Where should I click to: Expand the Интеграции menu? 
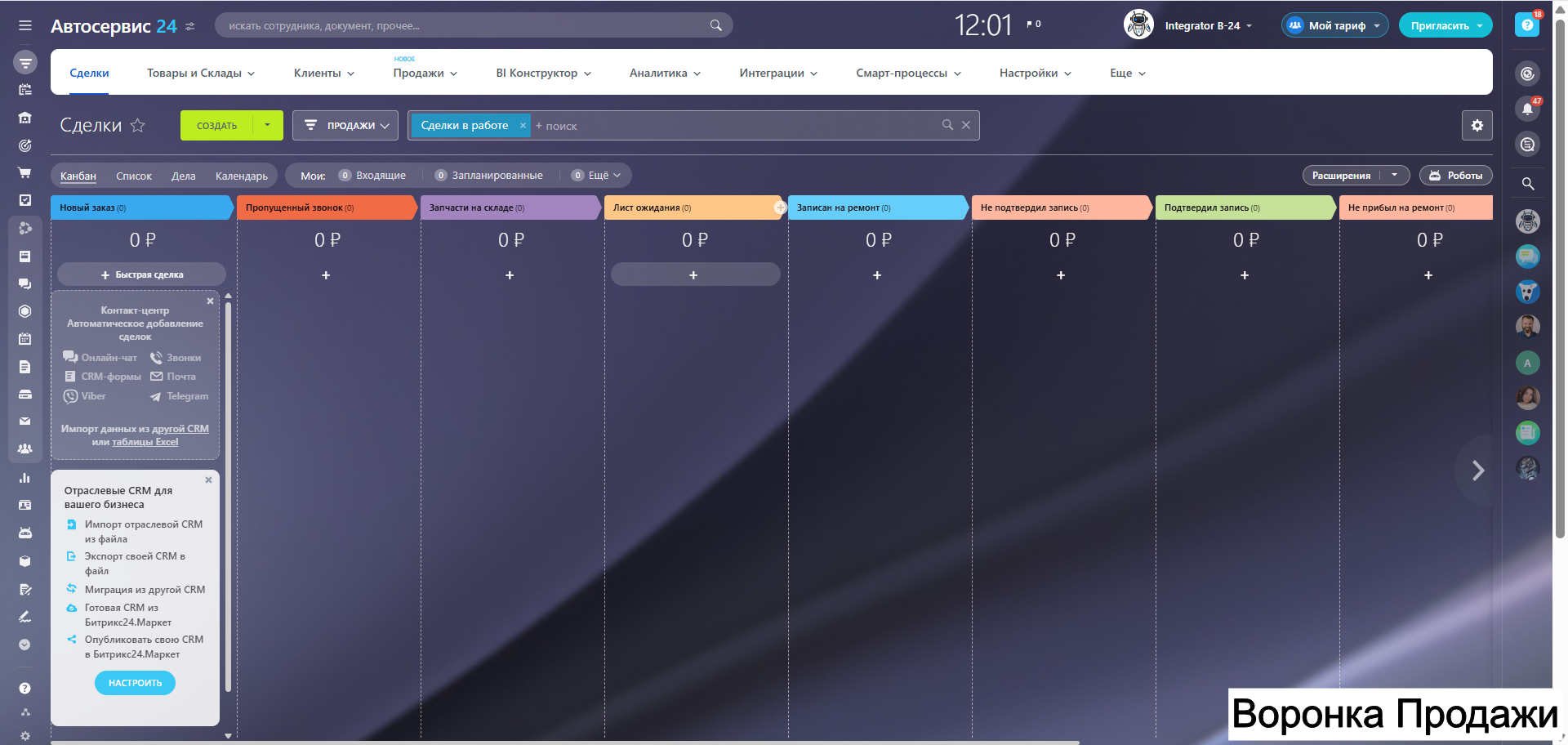click(x=778, y=73)
